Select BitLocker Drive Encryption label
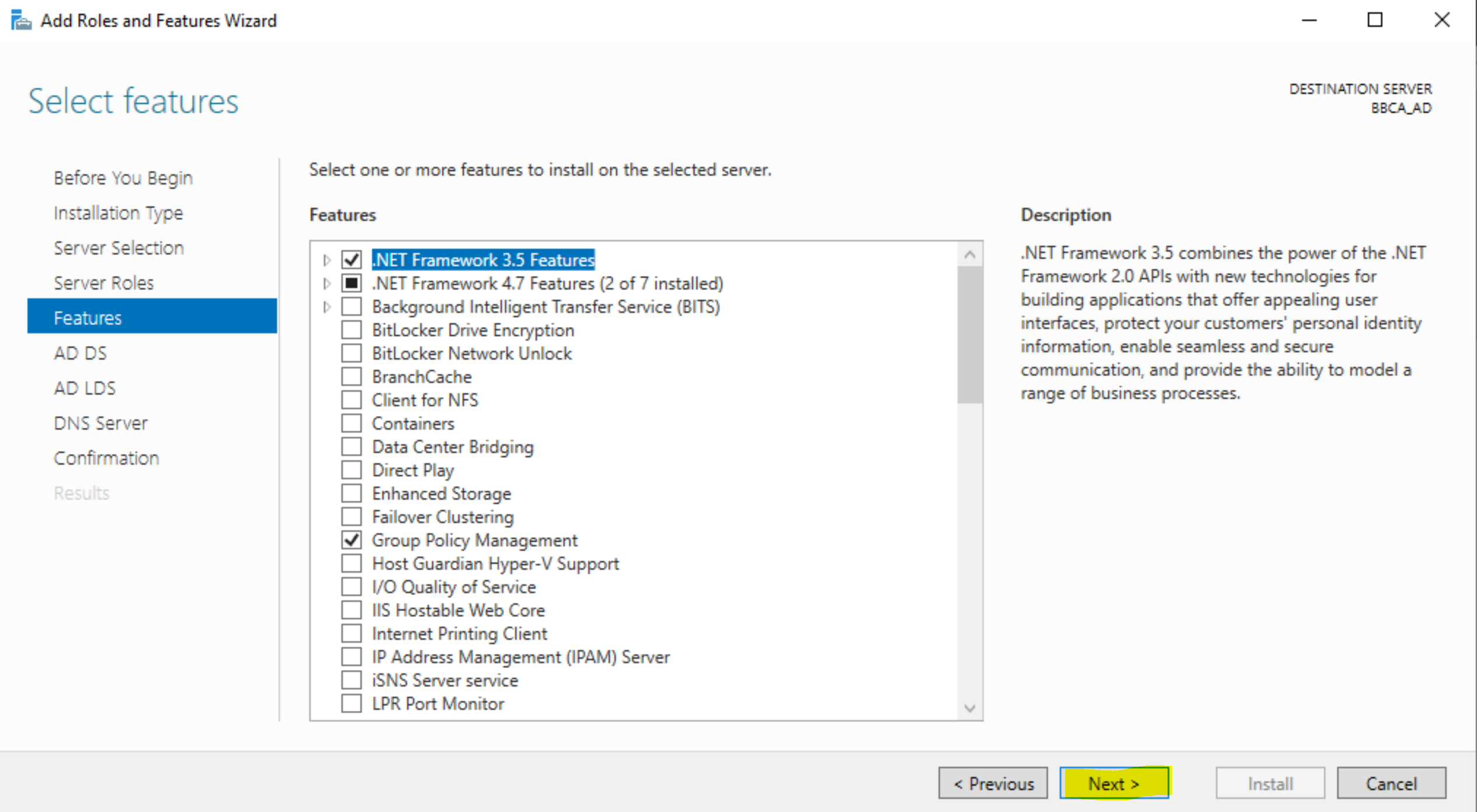The width and height of the screenshot is (1477, 812). [x=473, y=330]
